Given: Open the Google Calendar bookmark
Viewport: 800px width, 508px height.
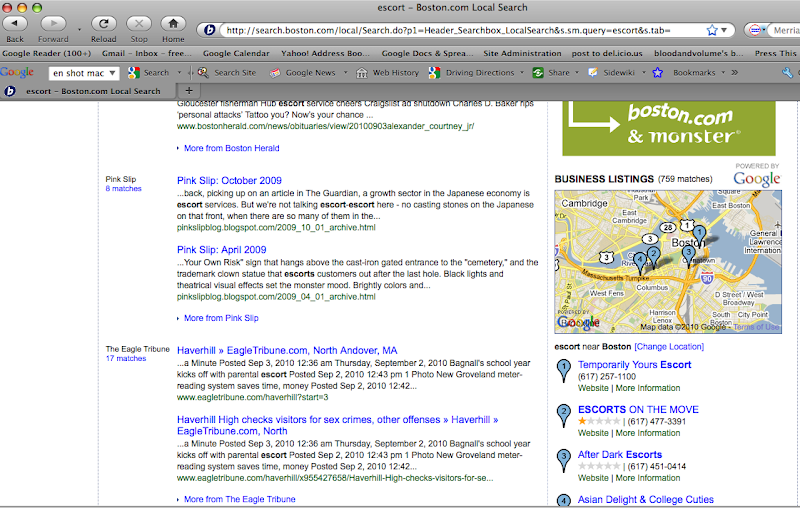Looking at the screenshot, I should coord(236,53).
